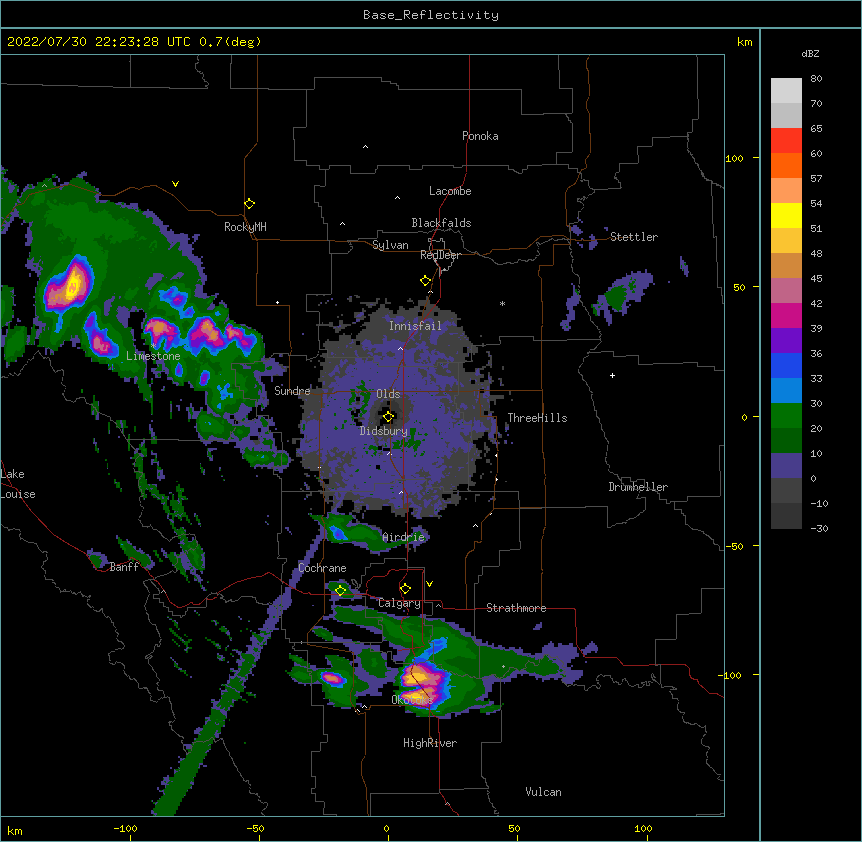Click the km unit label at bottom left
The height and width of the screenshot is (842, 862).
[x=15, y=831]
